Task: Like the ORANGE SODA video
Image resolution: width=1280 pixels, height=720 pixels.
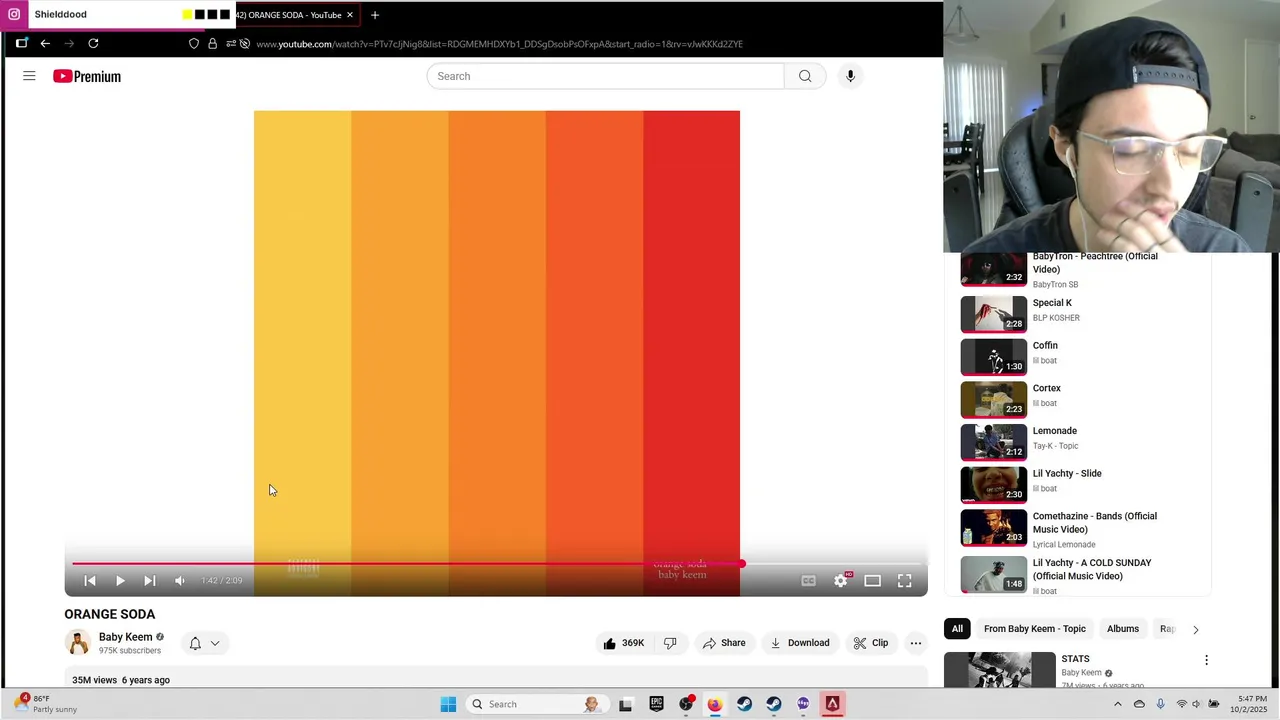Action: pos(624,643)
